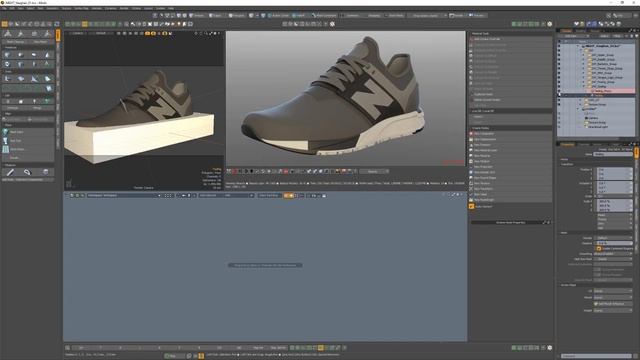The height and width of the screenshot is (360, 640).
Task: Toggle the first orange button in lower viewport toolbar
Action: 286,196
